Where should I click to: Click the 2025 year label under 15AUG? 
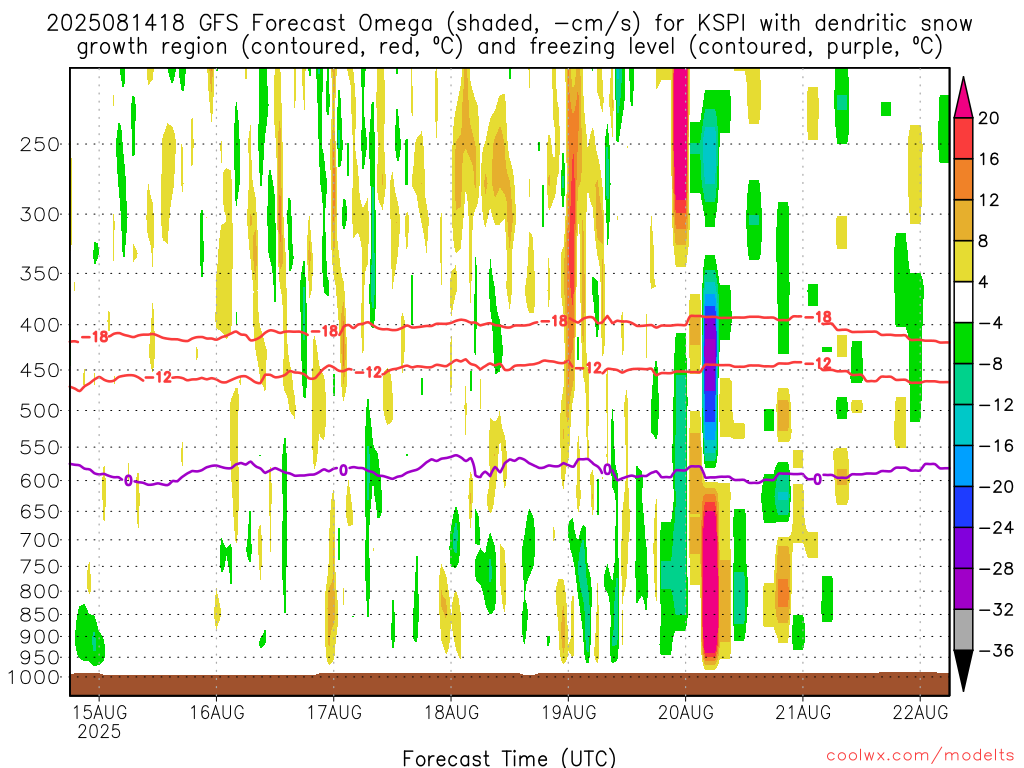[99, 731]
